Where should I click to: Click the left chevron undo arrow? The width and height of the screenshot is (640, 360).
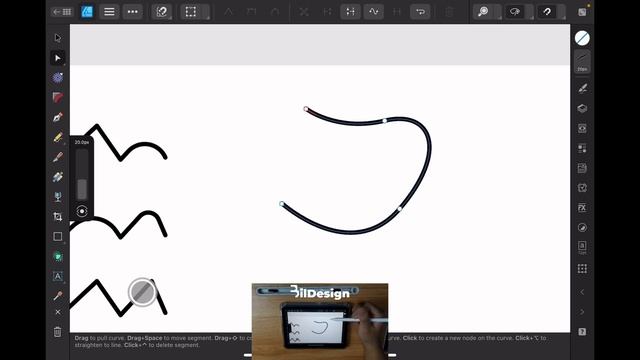coord(582,292)
